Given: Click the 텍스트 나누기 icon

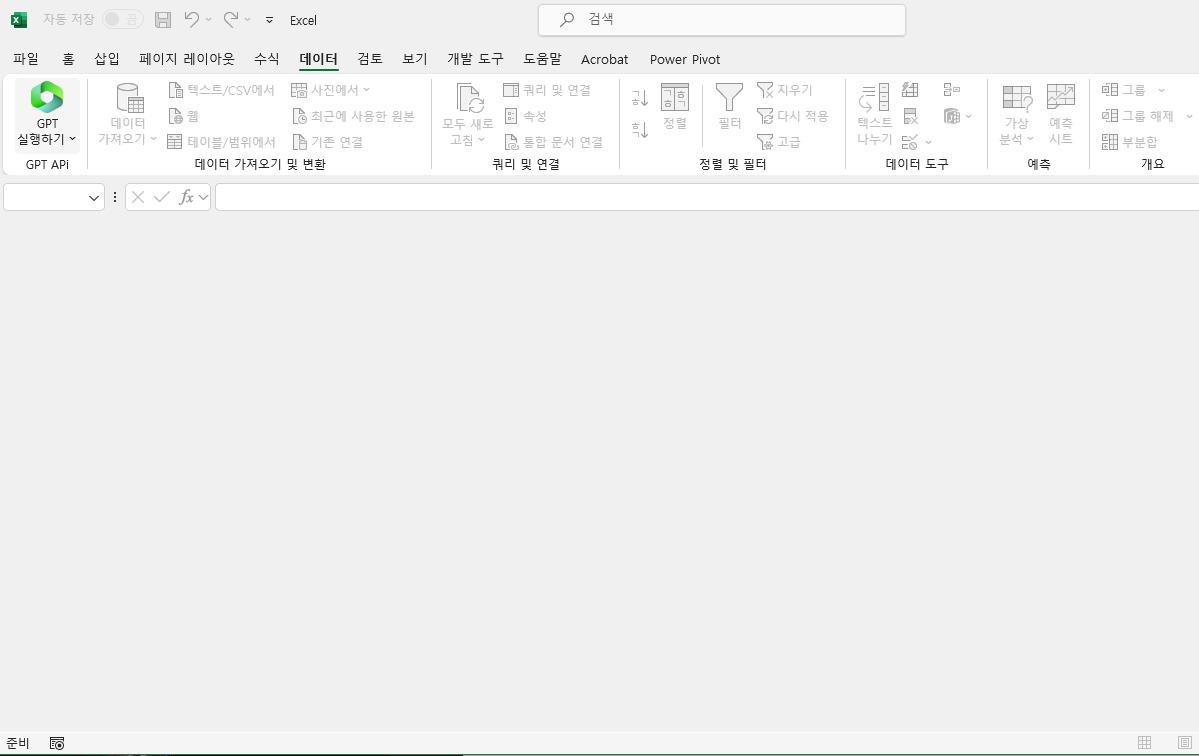Looking at the screenshot, I should [874, 99].
